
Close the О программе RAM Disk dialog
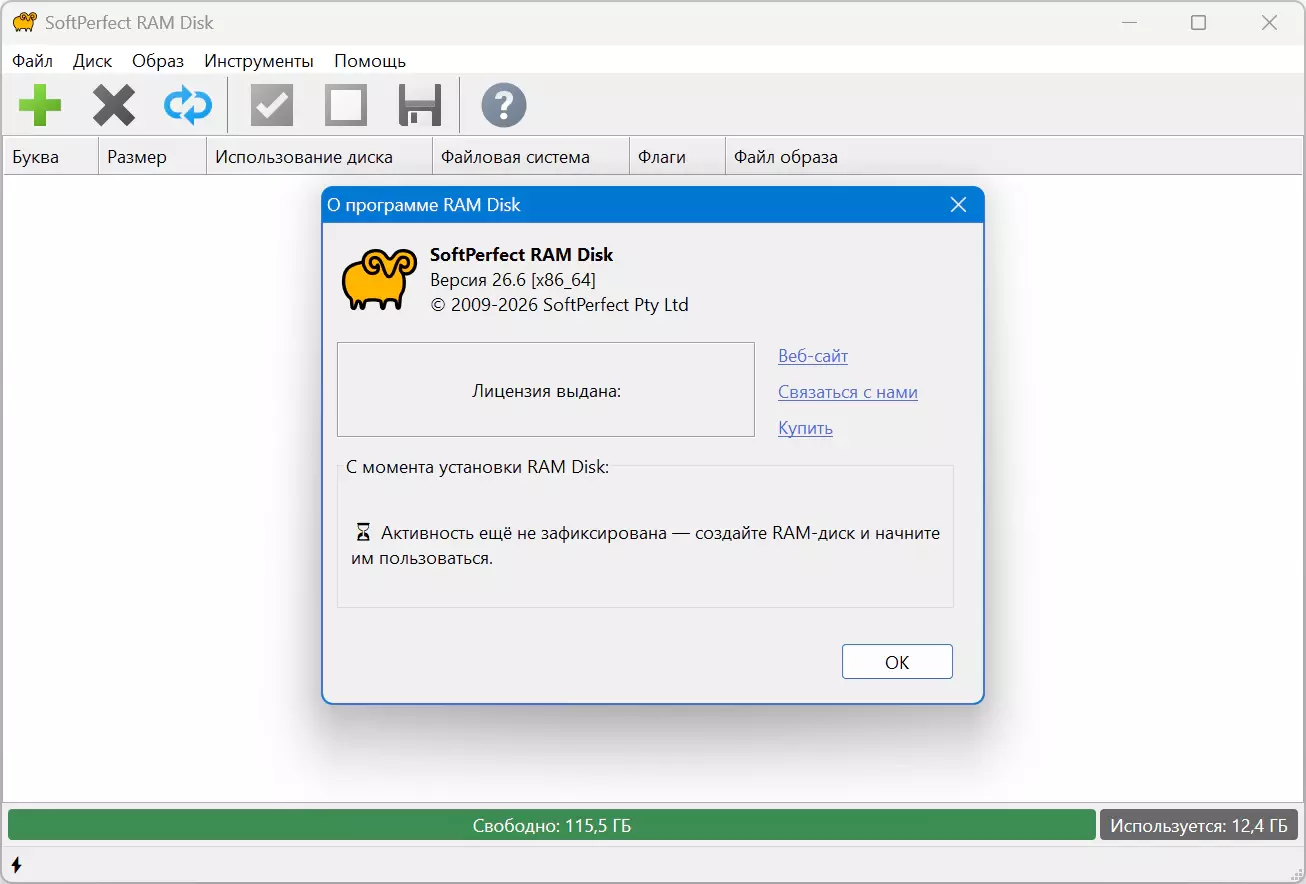click(958, 205)
